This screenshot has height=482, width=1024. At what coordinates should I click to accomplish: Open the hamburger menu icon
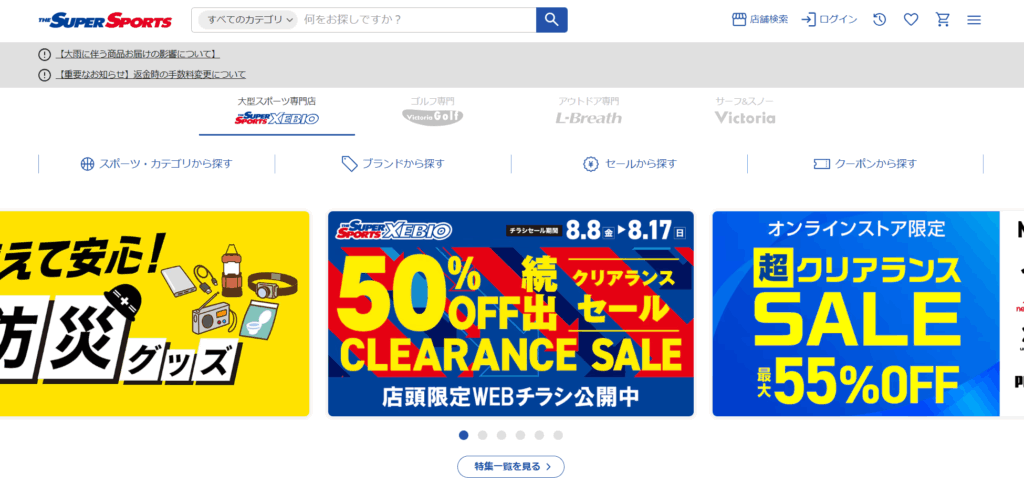pyautogui.click(x=974, y=20)
